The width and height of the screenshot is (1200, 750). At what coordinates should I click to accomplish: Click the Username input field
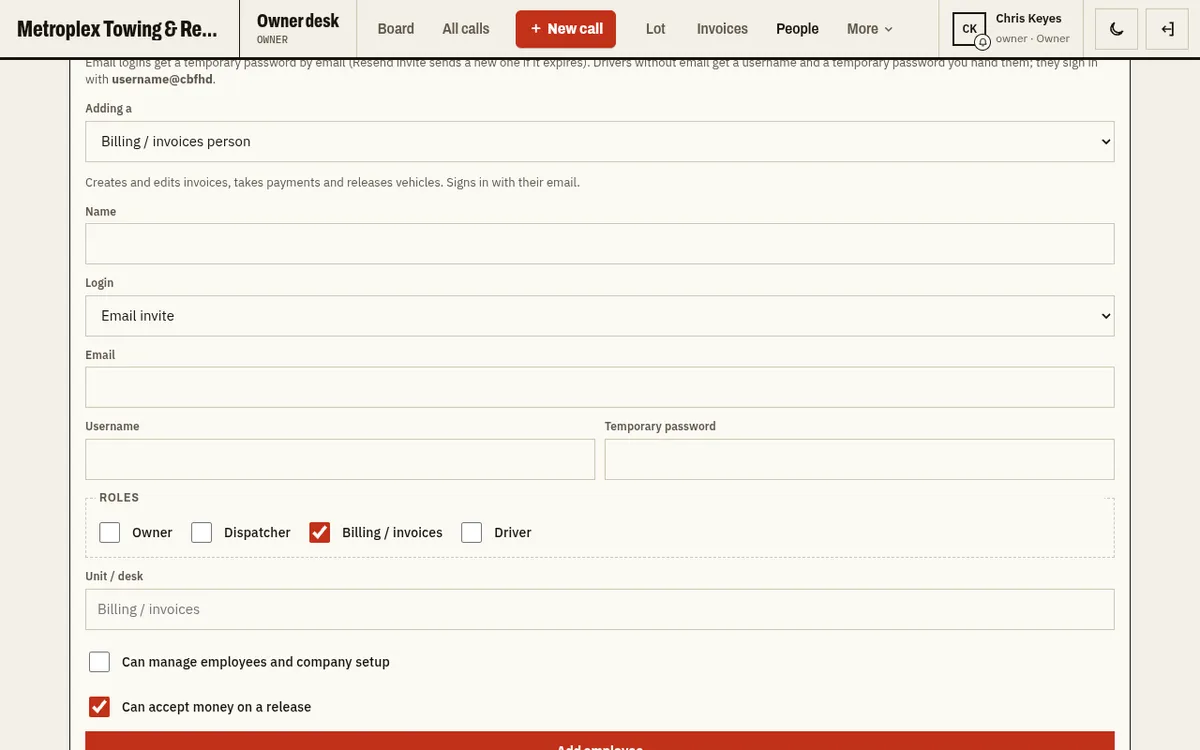(x=340, y=459)
